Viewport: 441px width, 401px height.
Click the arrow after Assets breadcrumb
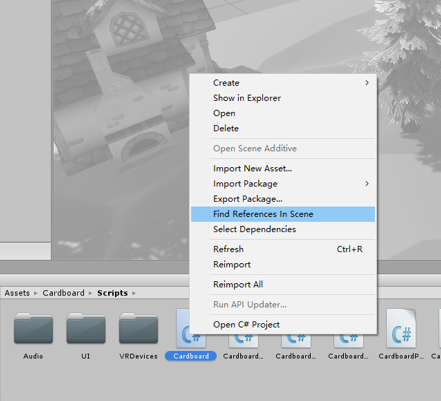click(36, 293)
